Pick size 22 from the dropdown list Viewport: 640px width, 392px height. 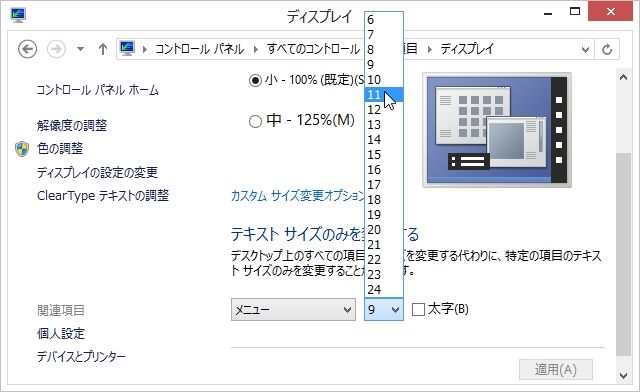(384, 260)
